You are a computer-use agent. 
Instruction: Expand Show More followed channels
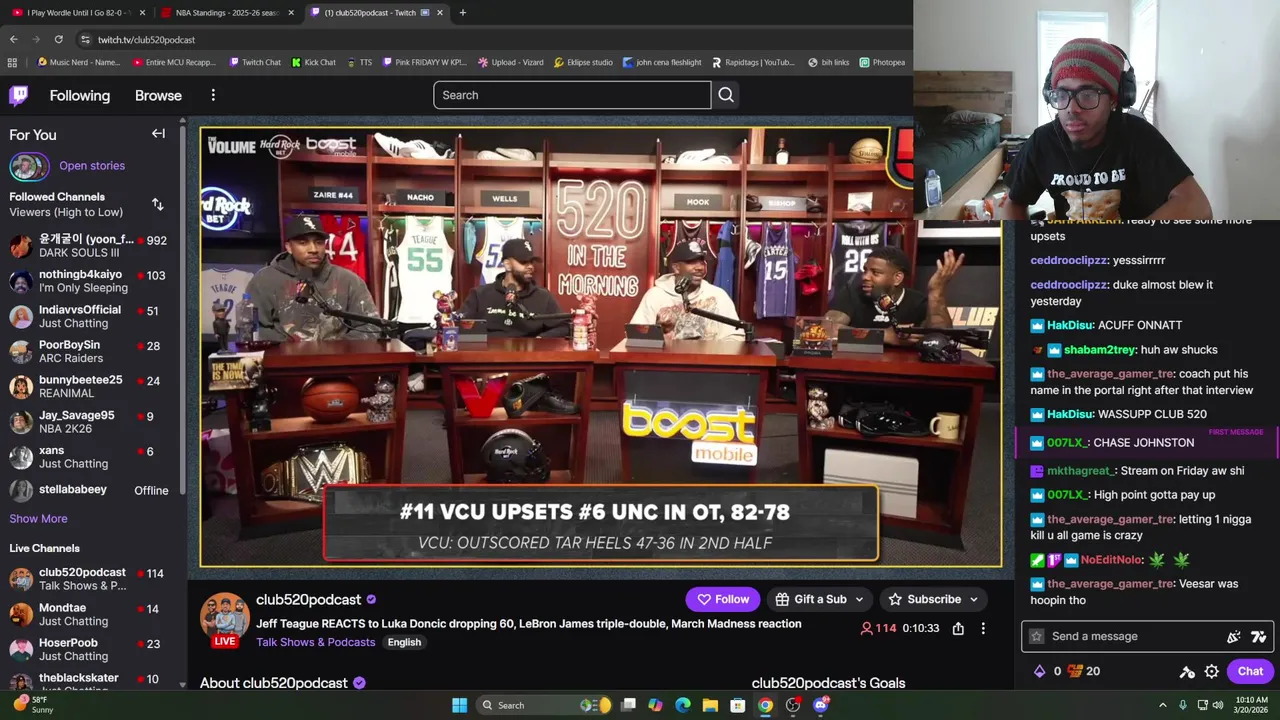coord(38,518)
